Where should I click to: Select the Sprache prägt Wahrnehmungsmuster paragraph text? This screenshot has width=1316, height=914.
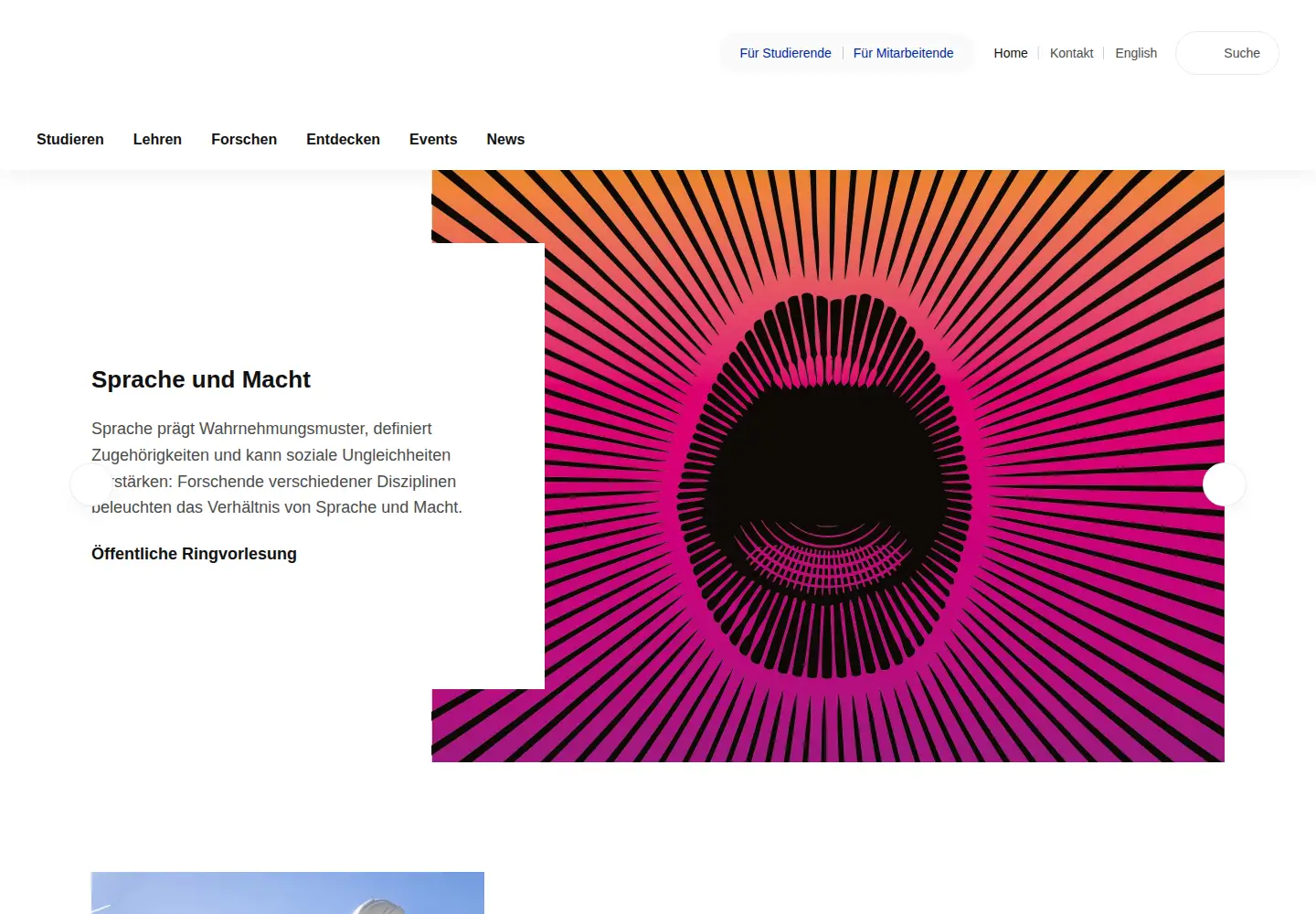point(277,468)
